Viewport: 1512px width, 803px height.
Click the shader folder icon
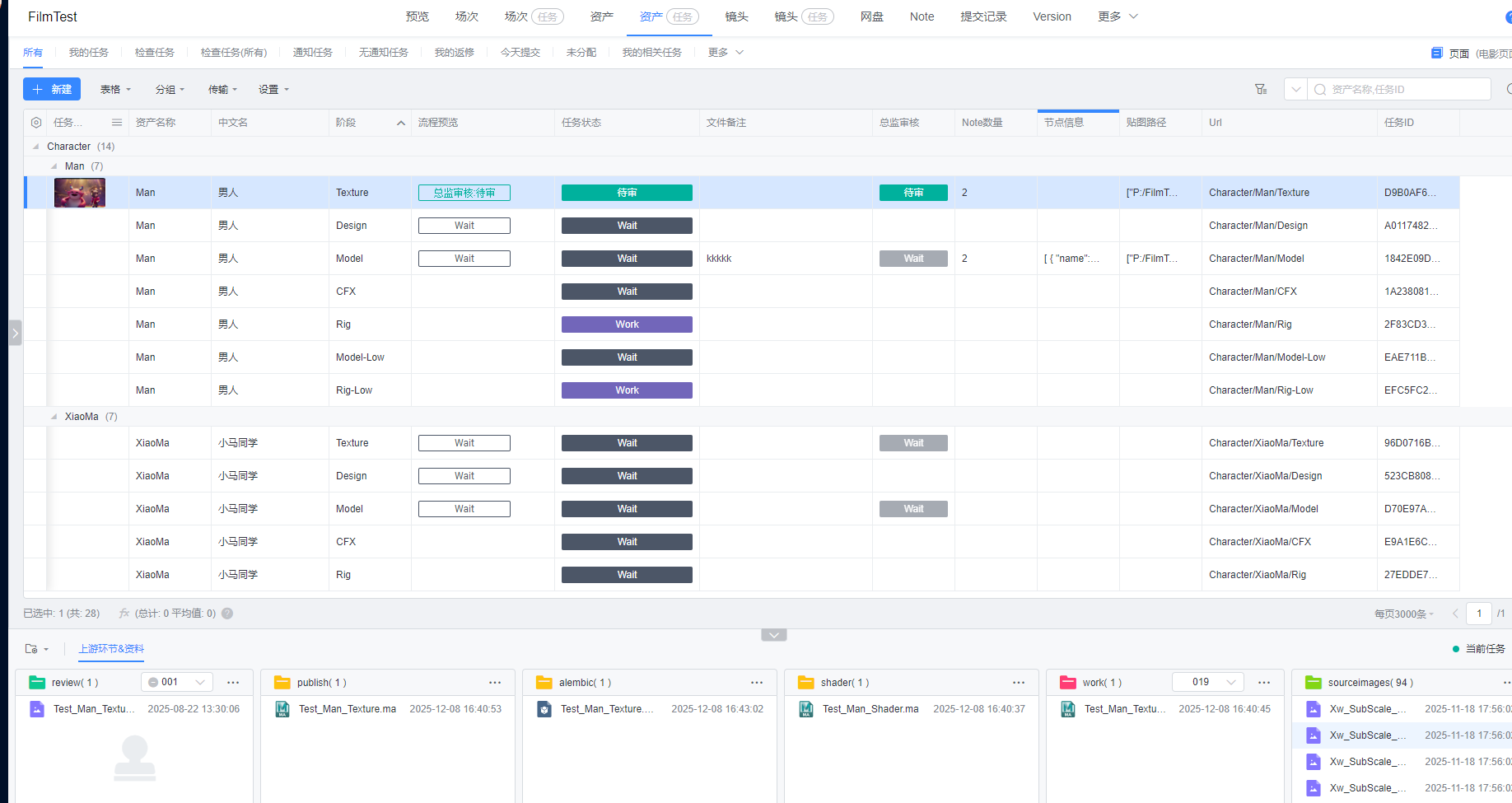coord(806,682)
